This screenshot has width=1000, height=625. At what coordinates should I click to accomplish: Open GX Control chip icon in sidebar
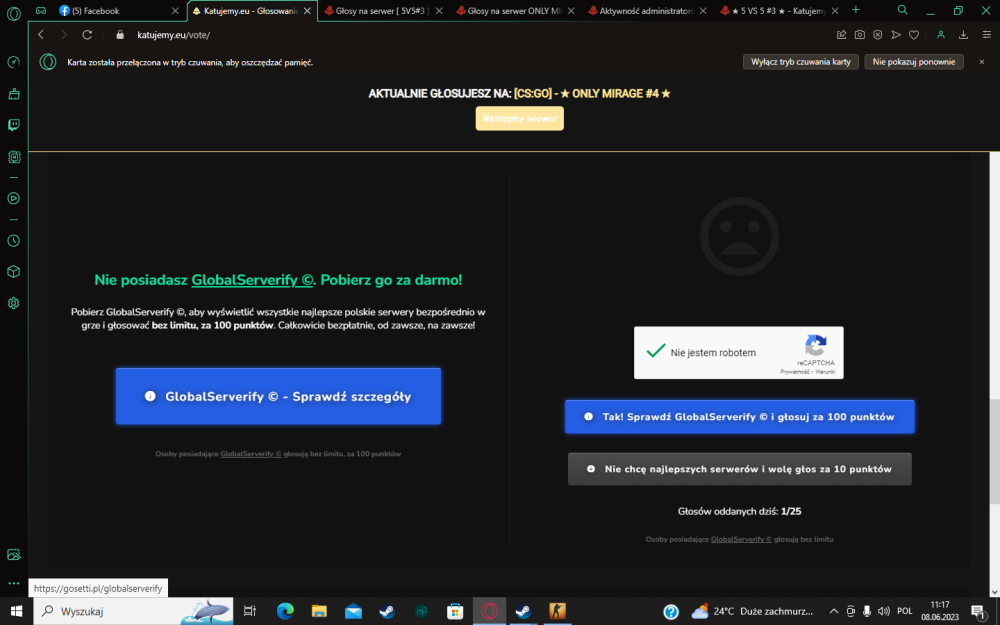point(13,157)
